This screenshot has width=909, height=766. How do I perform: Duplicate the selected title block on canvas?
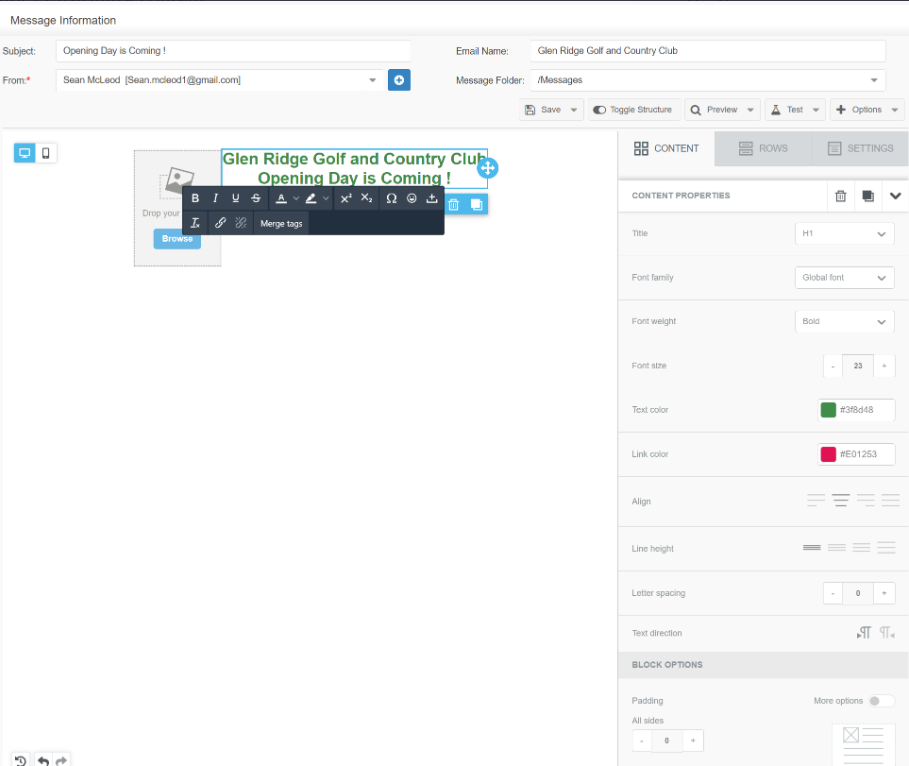477,204
